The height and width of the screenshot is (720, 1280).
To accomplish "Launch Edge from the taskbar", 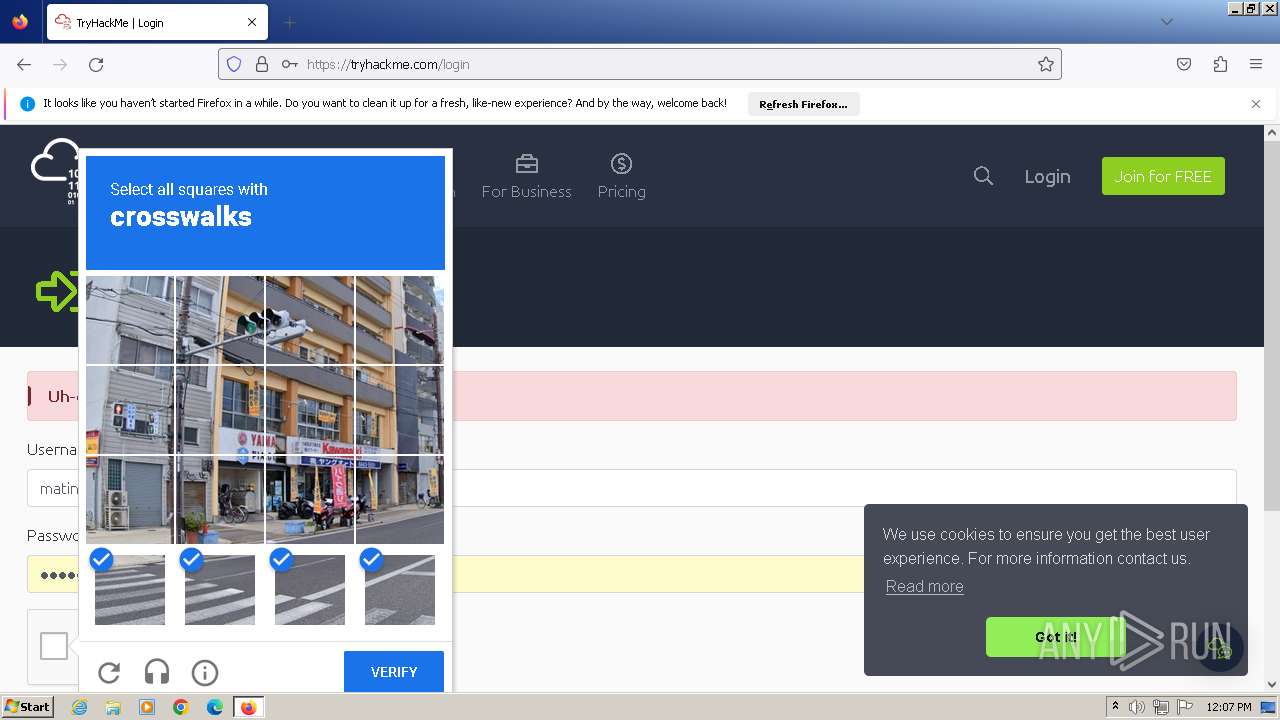I will coord(215,707).
